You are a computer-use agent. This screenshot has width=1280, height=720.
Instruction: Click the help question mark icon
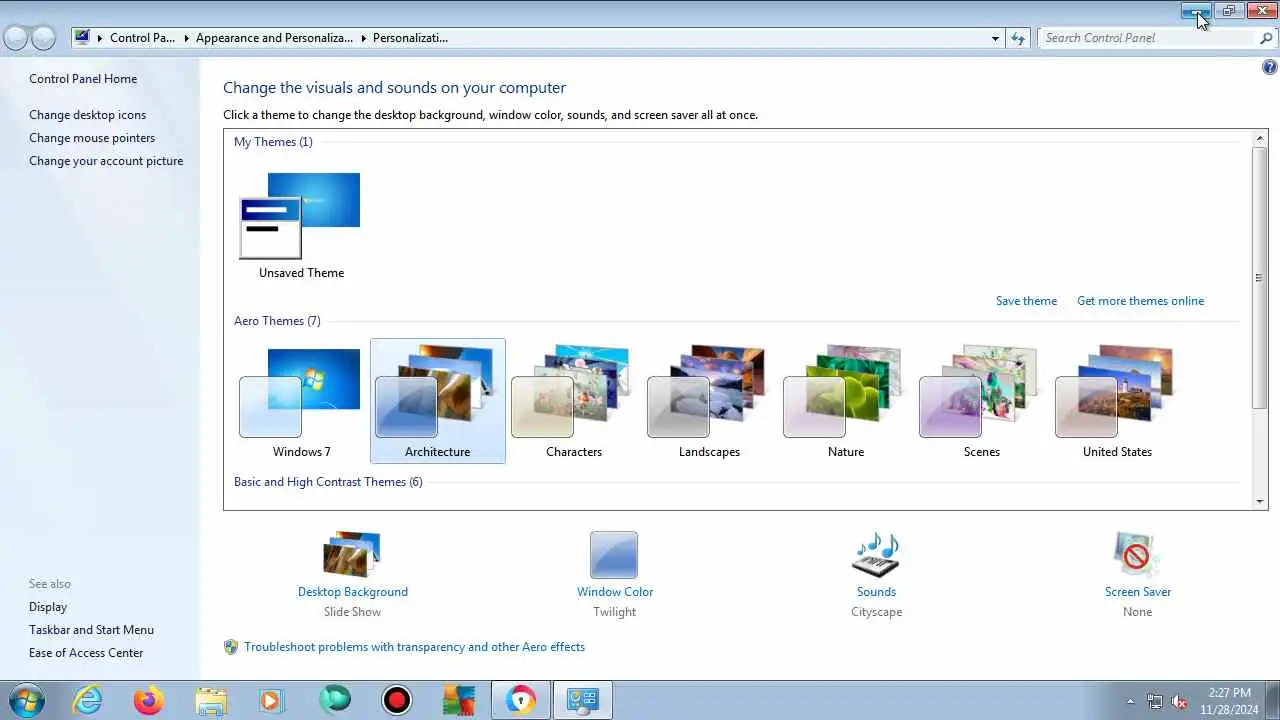[x=1270, y=68]
